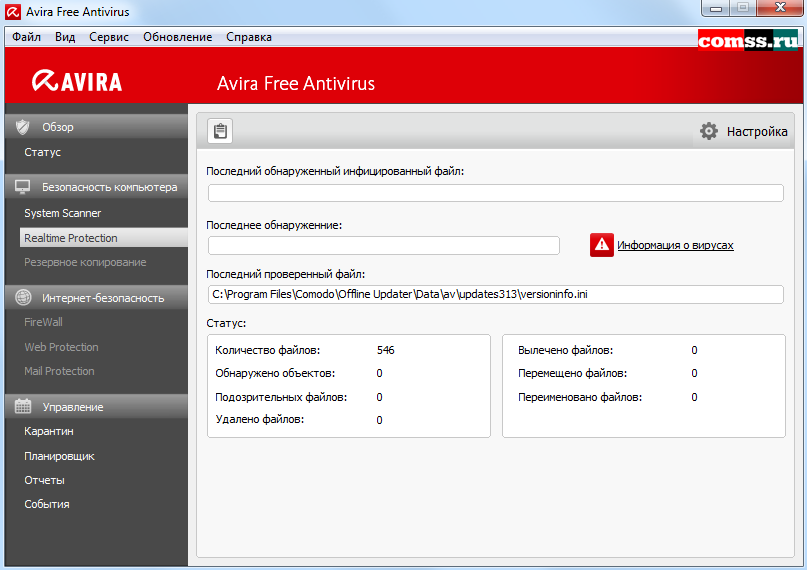The image size is (807, 570).
Task: Open Отчеты in the sidebar
Action: point(44,480)
